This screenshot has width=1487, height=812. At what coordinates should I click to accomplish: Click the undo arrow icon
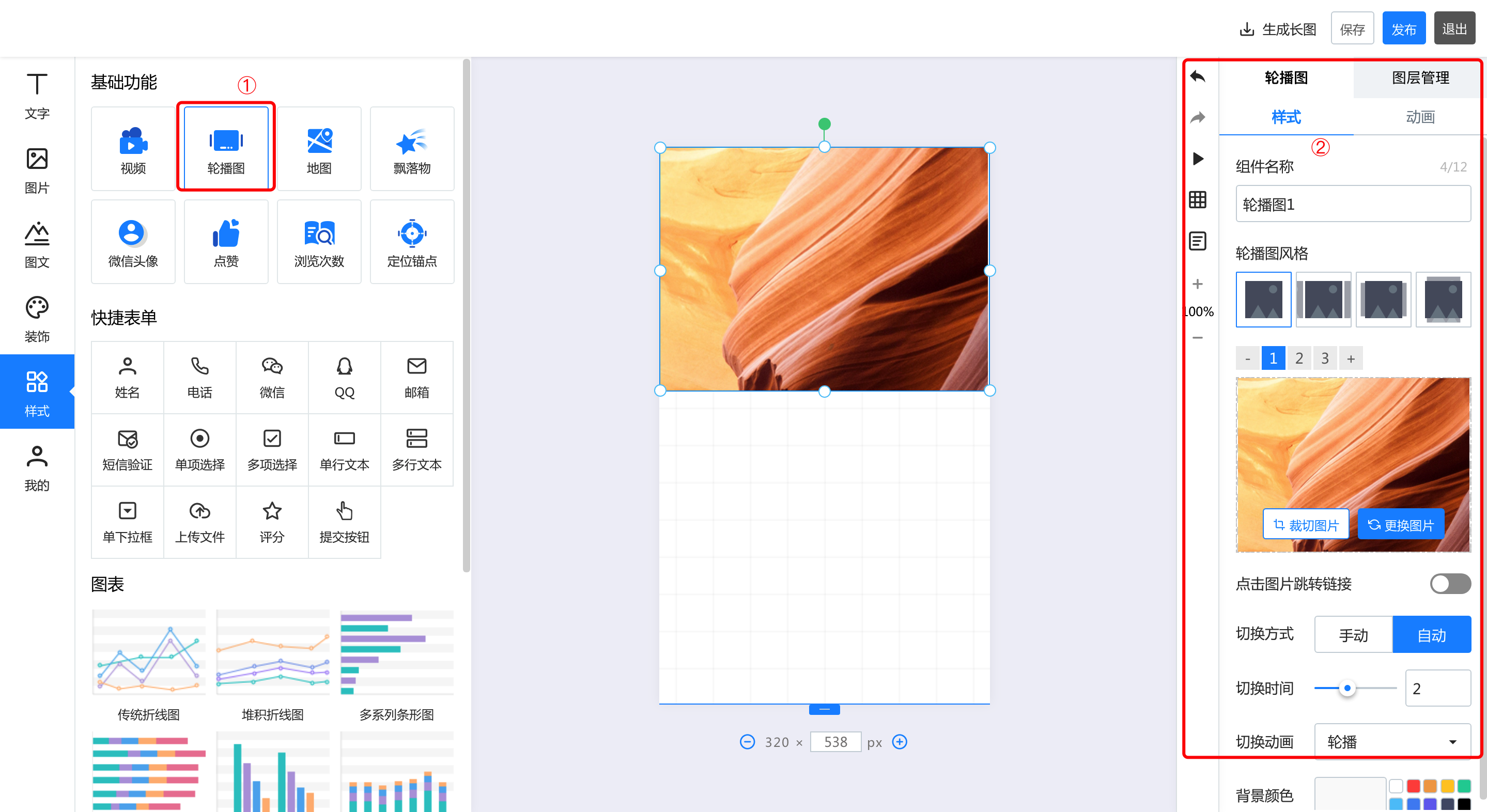(1197, 77)
